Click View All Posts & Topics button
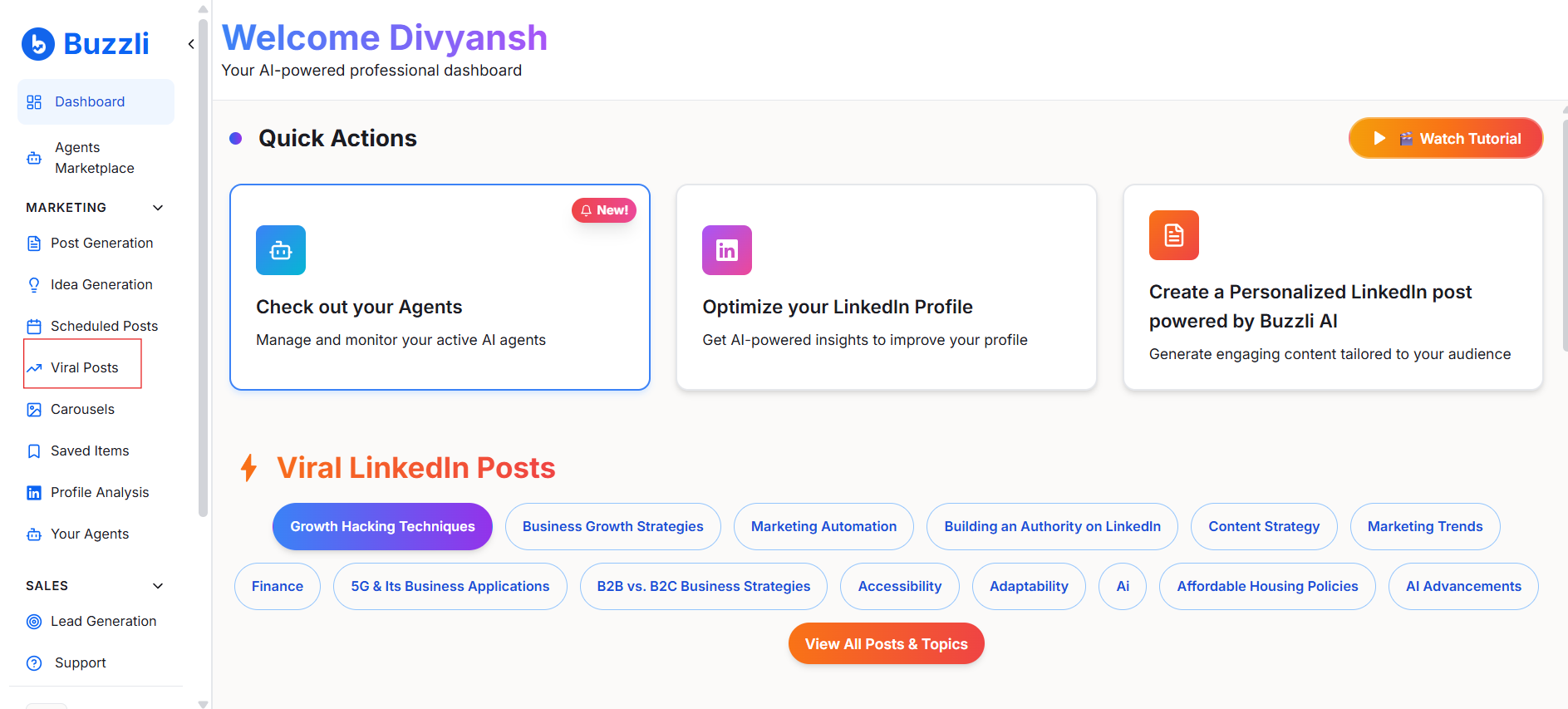This screenshot has width=1568, height=709. click(x=887, y=643)
